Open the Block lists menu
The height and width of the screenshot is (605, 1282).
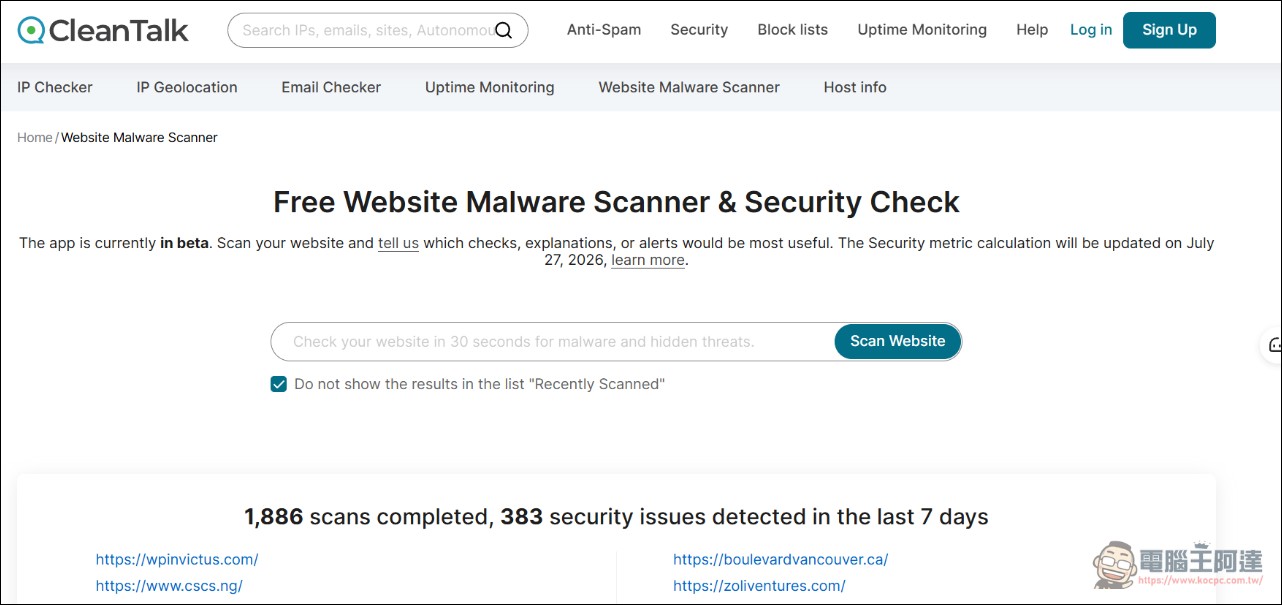(x=793, y=30)
